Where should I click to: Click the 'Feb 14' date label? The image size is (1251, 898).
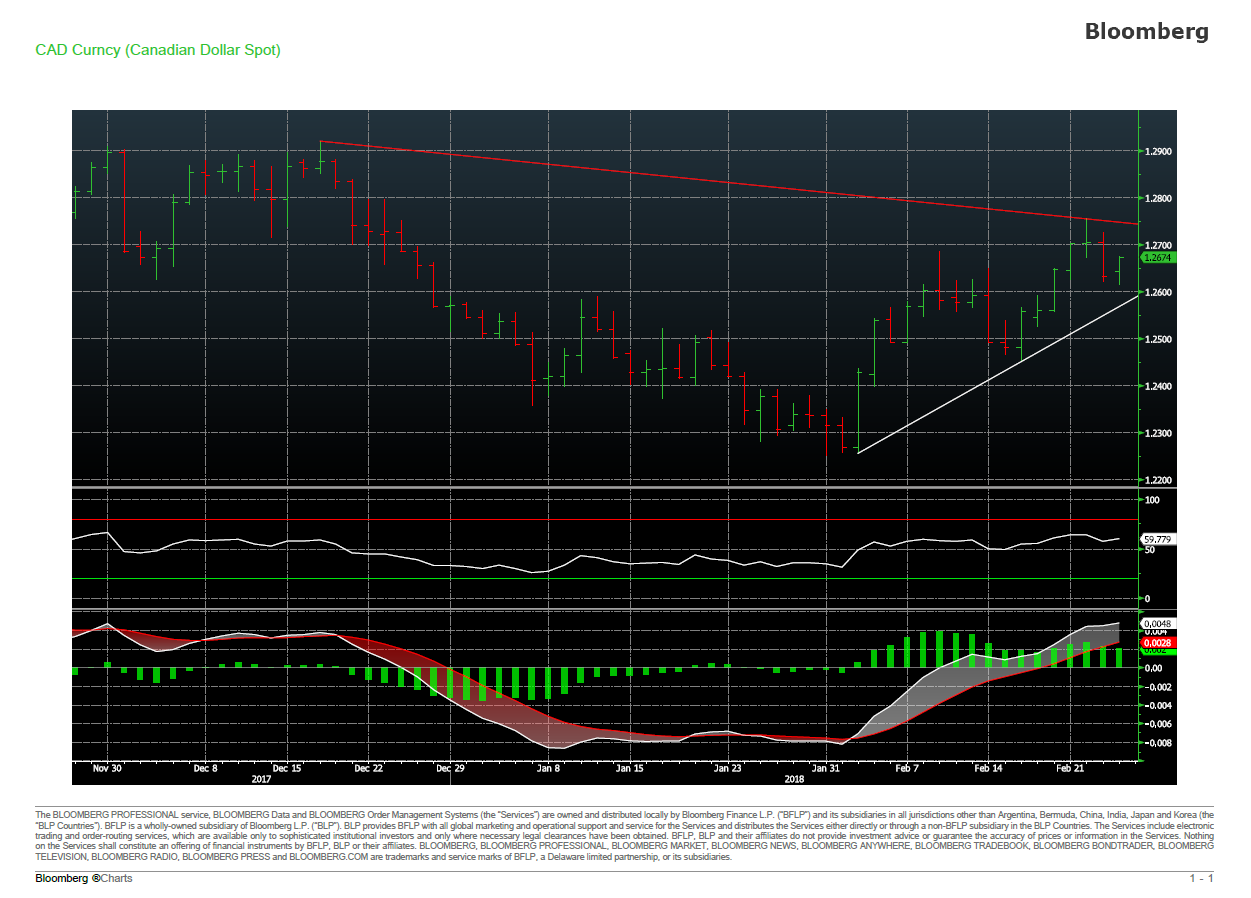[989, 768]
